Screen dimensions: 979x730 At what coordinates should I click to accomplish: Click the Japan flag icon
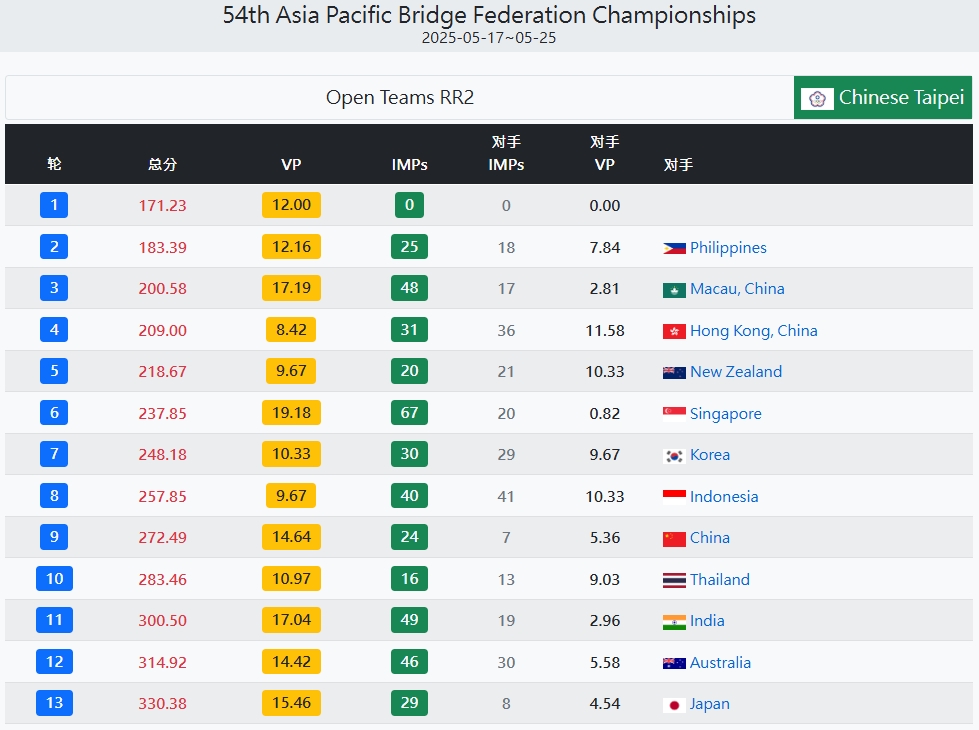click(x=674, y=705)
